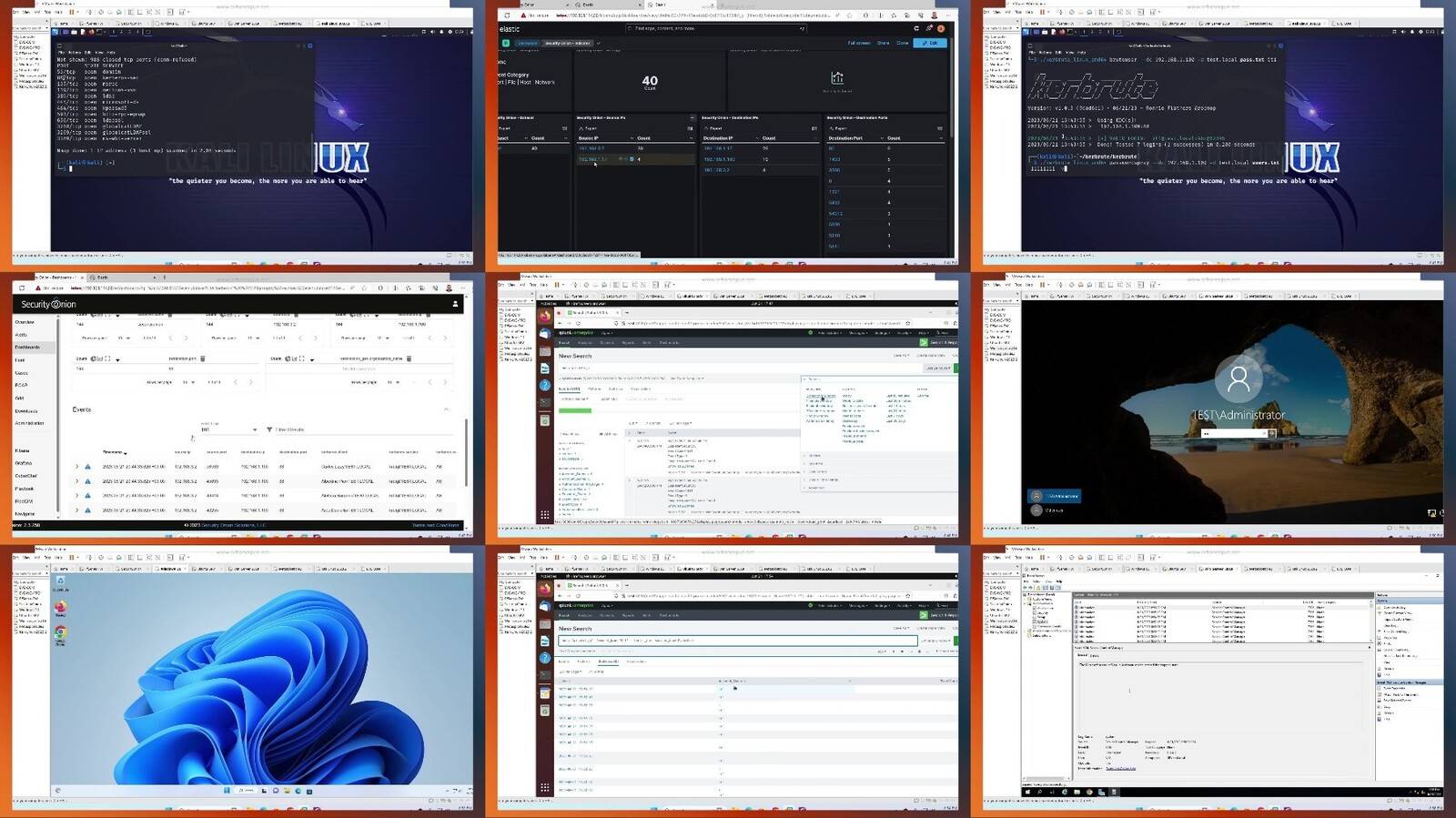Screen dimensions: 1456x818
Task: Select the TEST\Administrator user tile at the login screen corner
Action: [1055, 496]
